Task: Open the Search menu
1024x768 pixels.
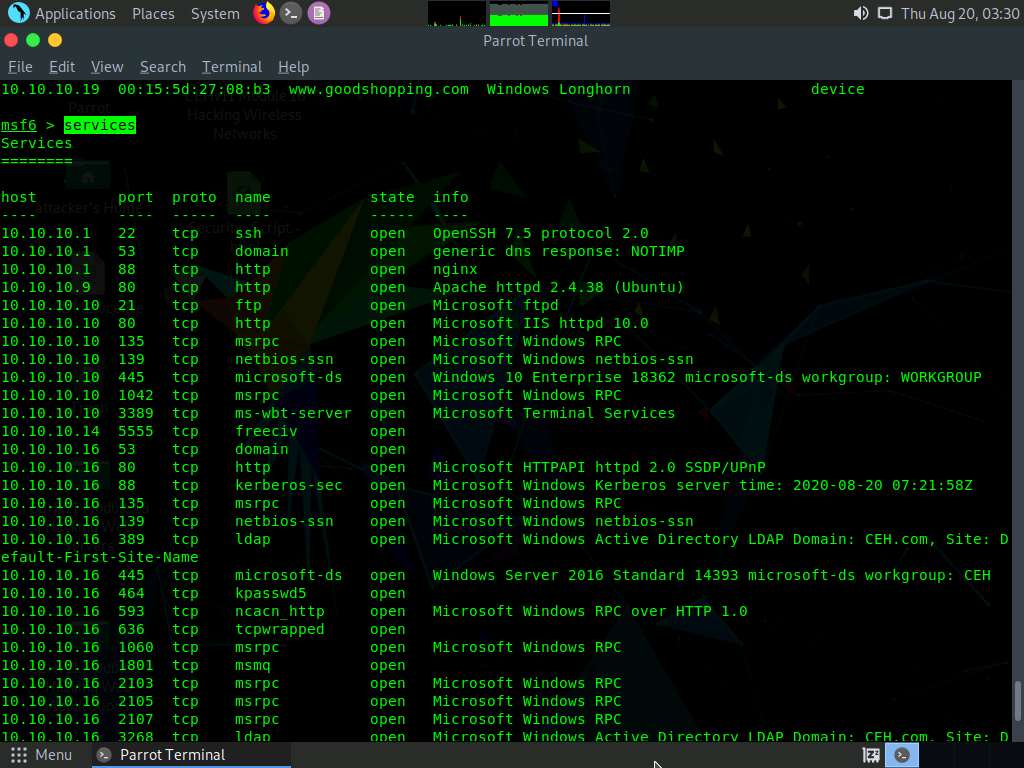Action: tap(163, 67)
